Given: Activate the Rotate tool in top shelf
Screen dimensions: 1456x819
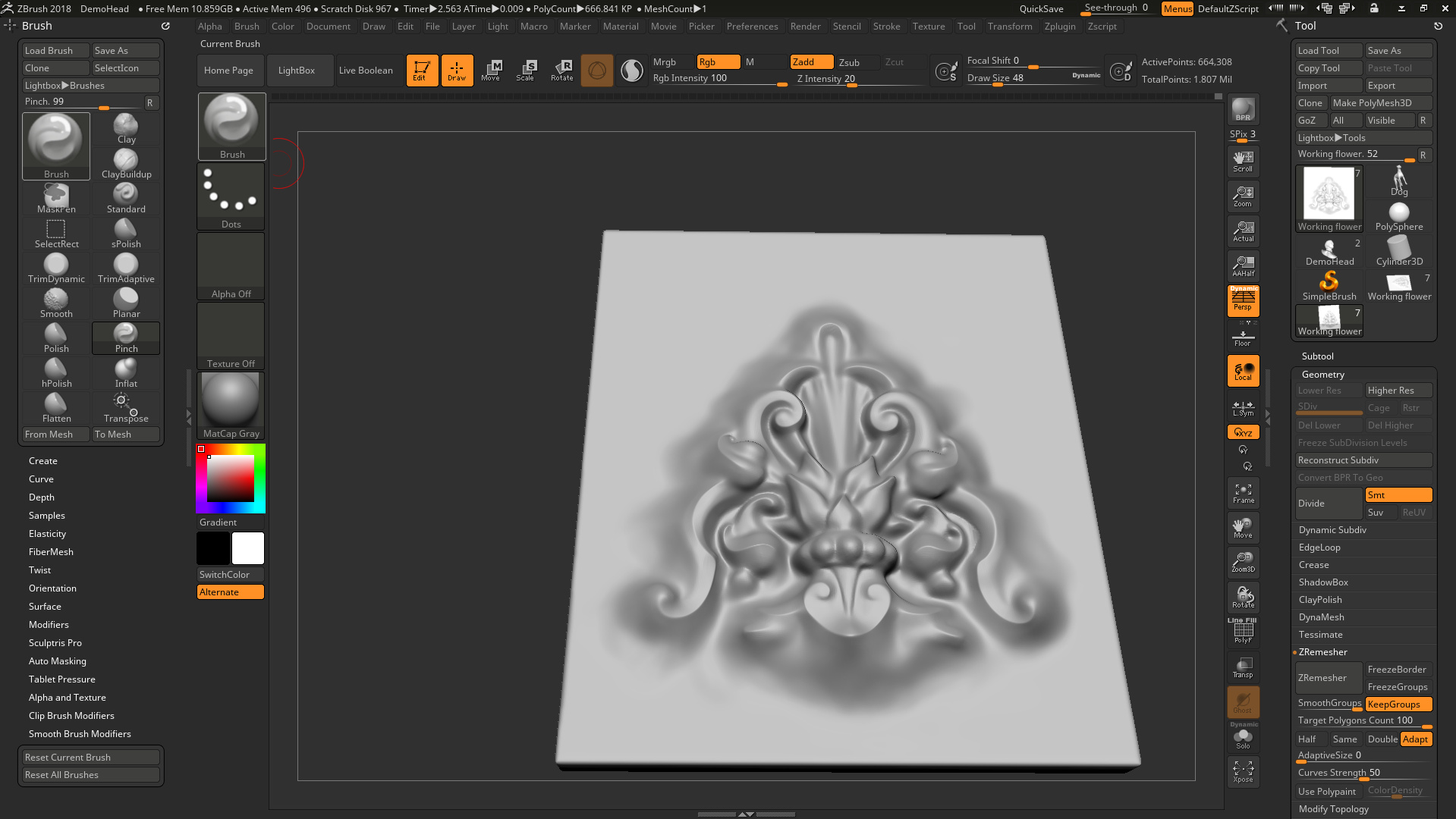Looking at the screenshot, I should pos(562,71).
